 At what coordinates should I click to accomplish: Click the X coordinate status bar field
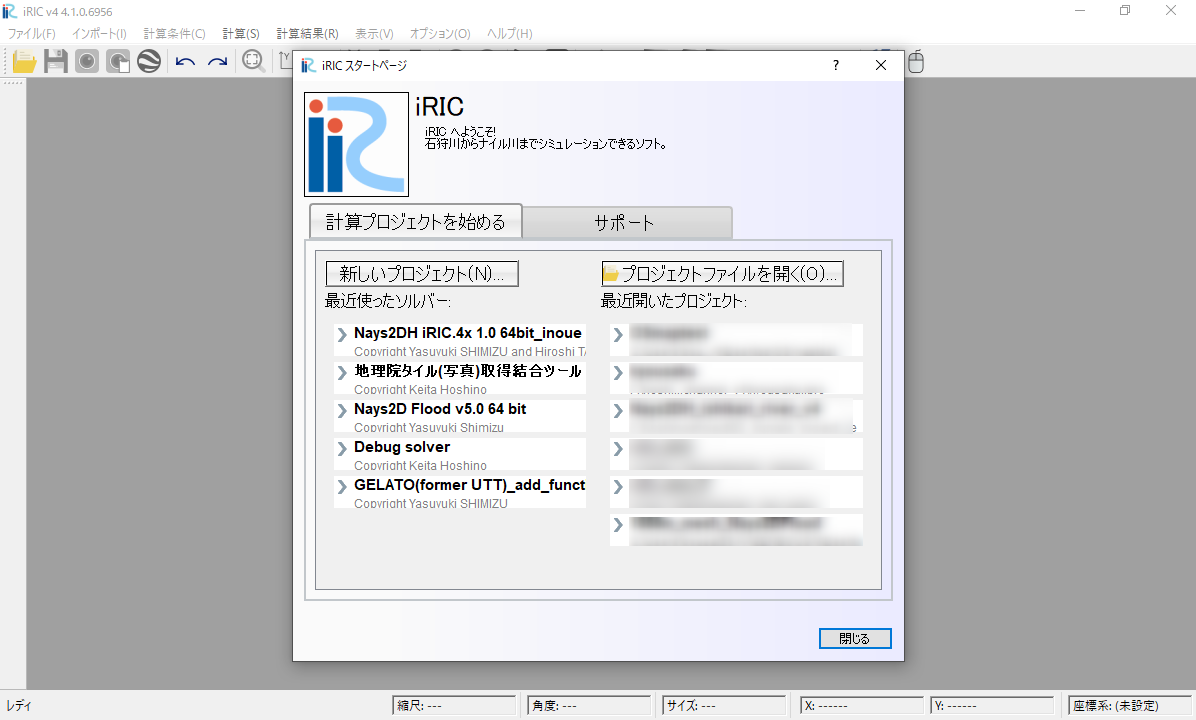[861, 706]
